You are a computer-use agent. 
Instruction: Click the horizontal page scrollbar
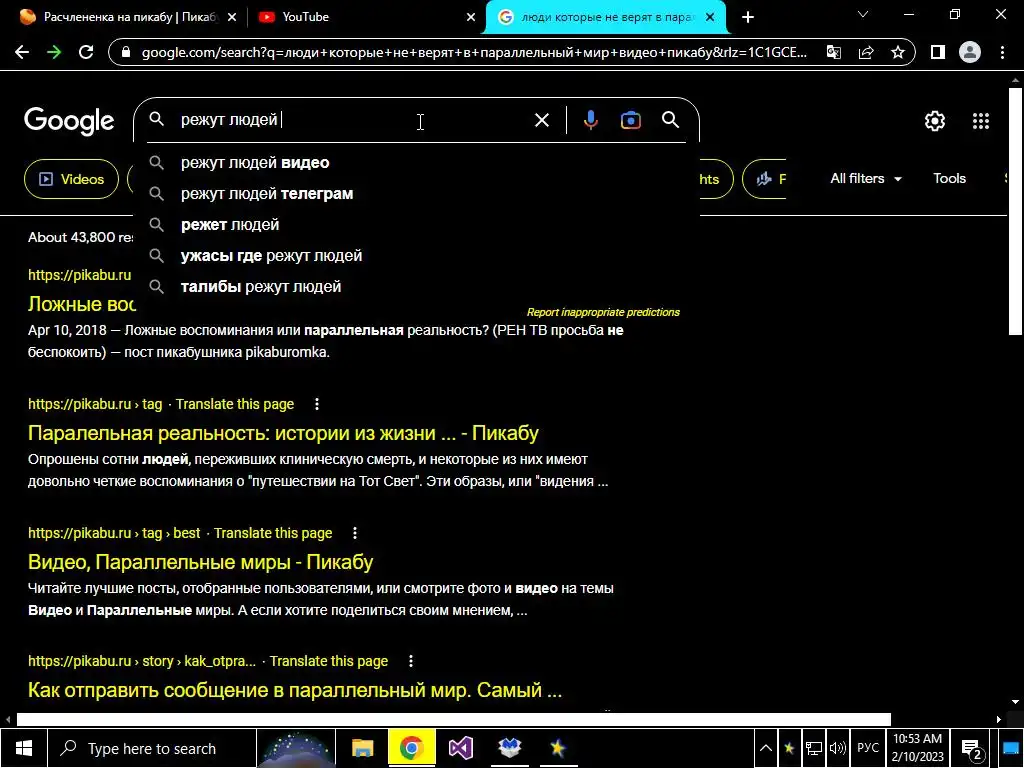453,719
